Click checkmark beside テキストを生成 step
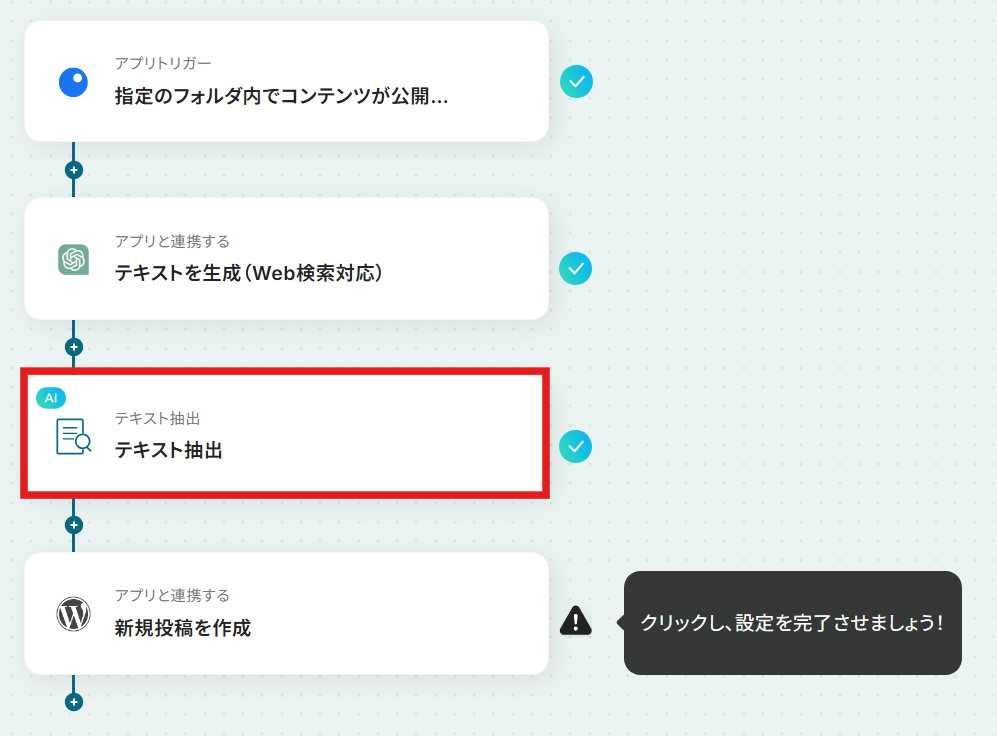Image resolution: width=997 pixels, height=736 pixels. coord(575,269)
